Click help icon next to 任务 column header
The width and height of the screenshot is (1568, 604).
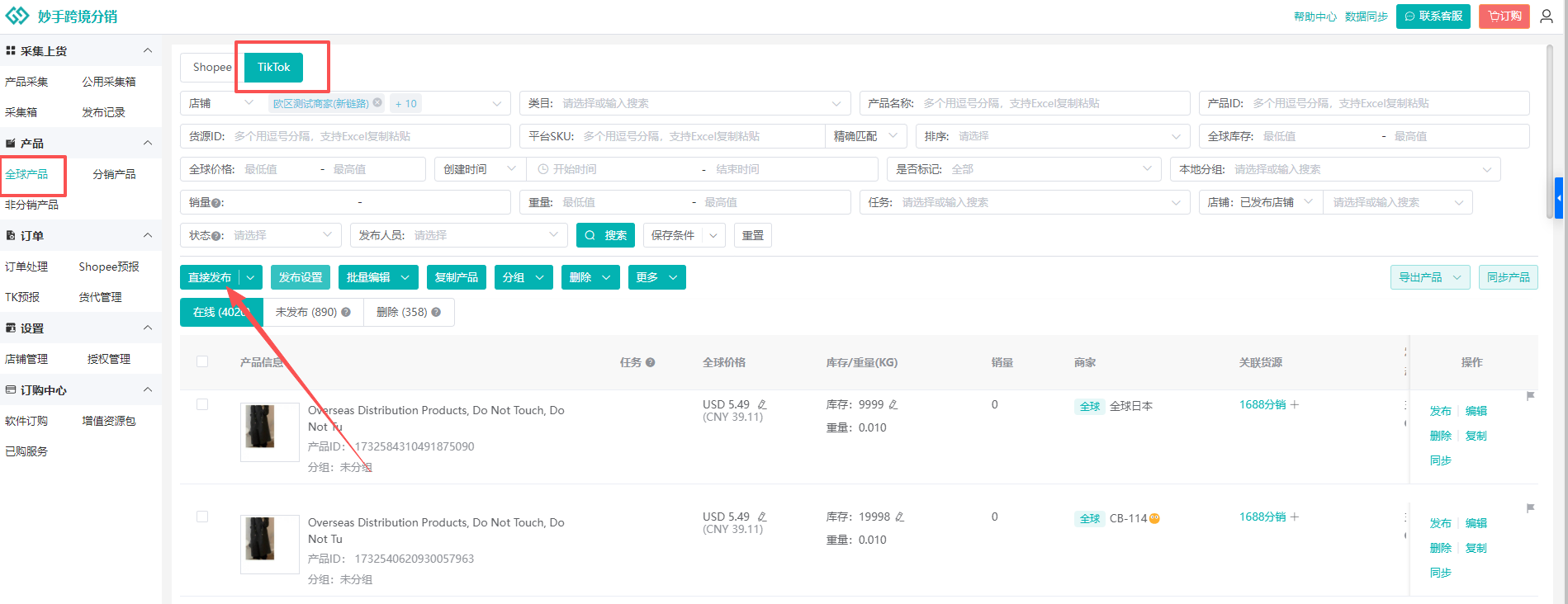pyautogui.click(x=651, y=362)
